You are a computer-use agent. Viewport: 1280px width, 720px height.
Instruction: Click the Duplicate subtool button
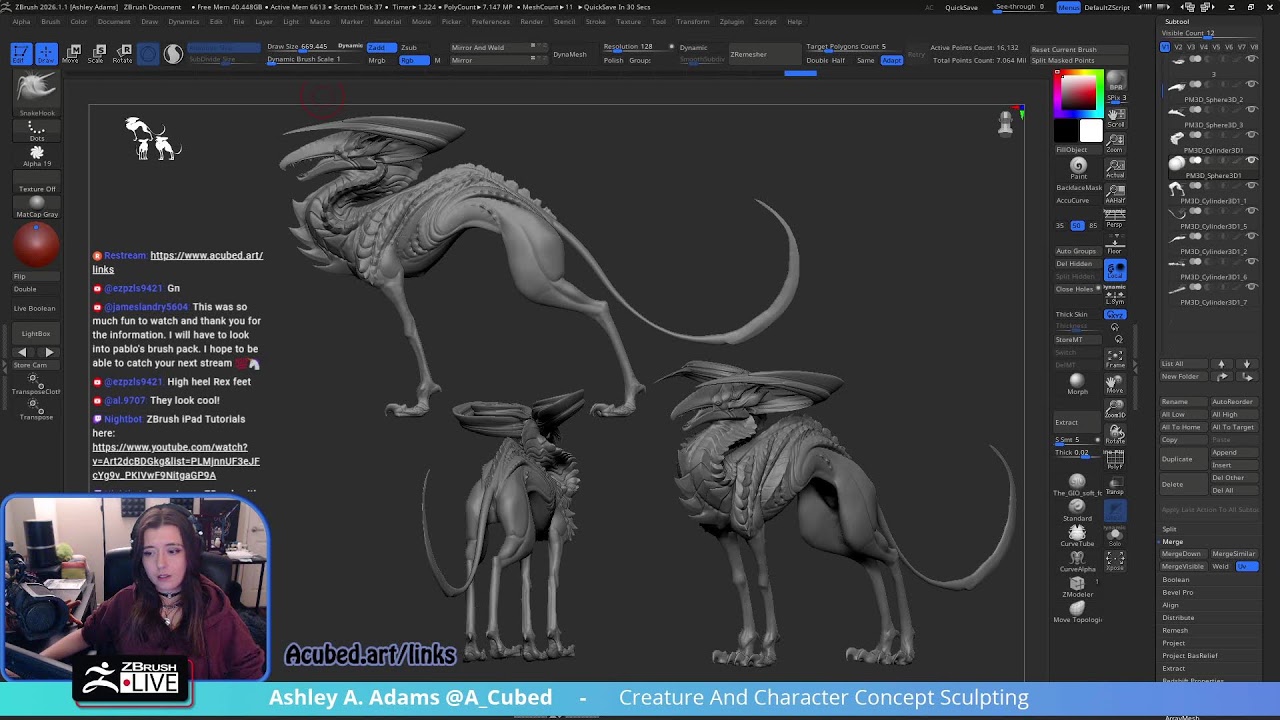point(1182,459)
